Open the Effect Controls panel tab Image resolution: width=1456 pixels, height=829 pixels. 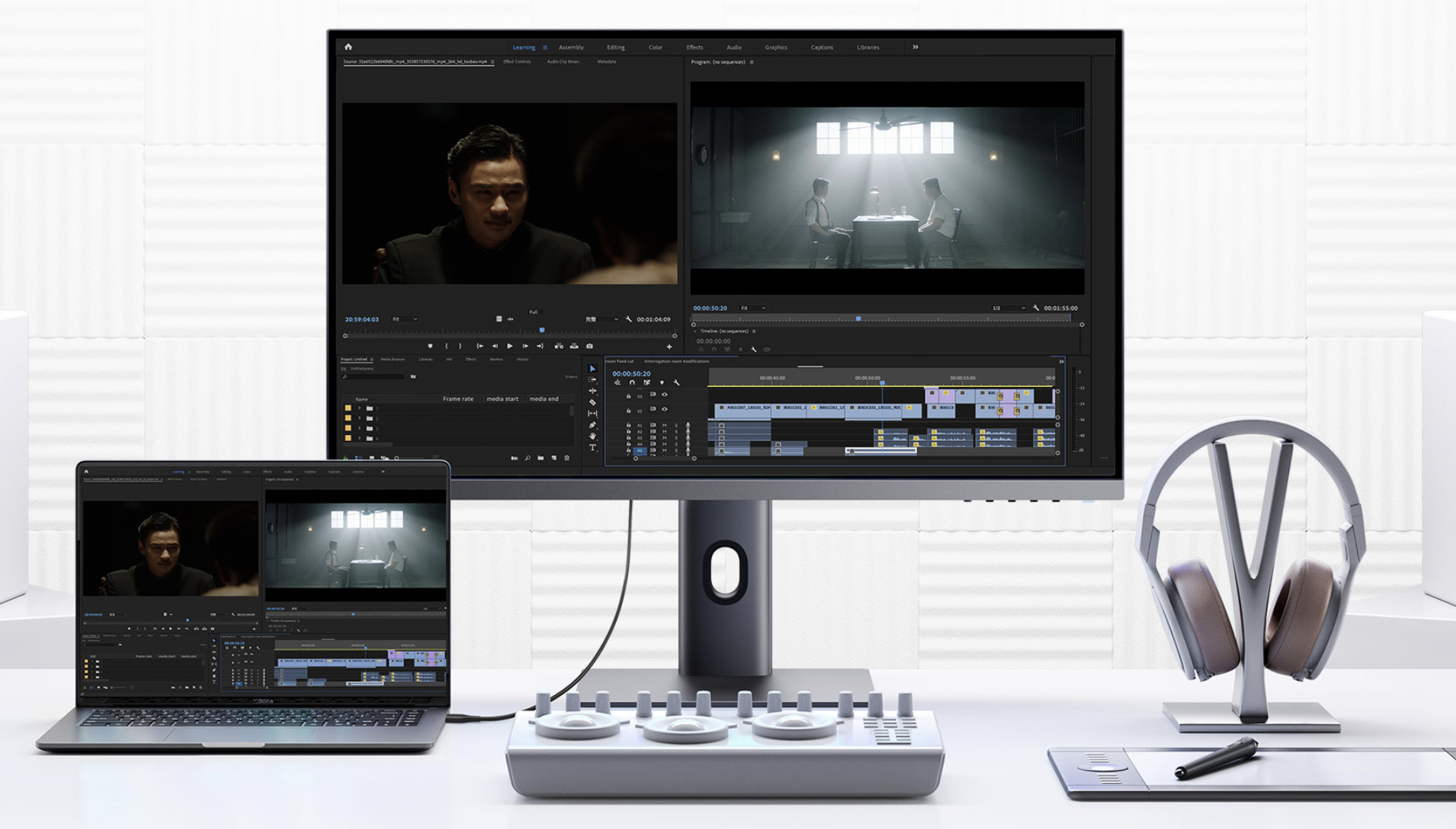pos(518,62)
